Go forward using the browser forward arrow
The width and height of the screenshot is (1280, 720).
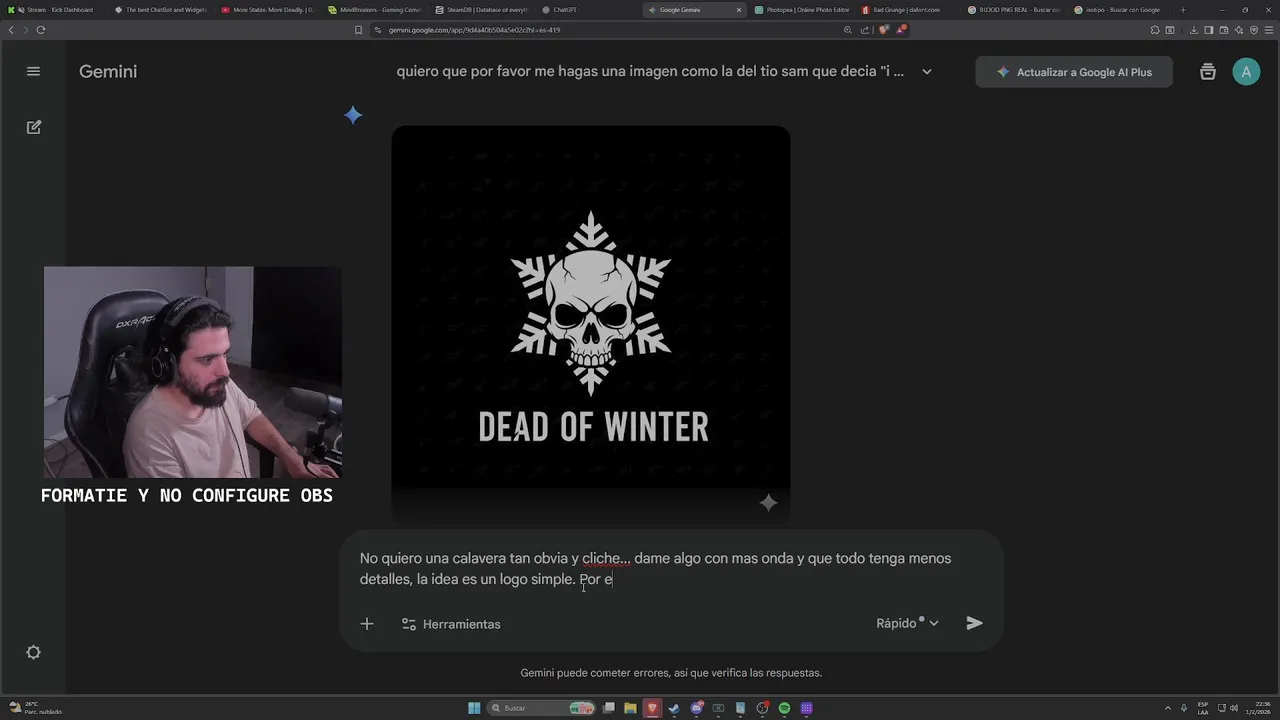pyautogui.click(x=25, y=30)
